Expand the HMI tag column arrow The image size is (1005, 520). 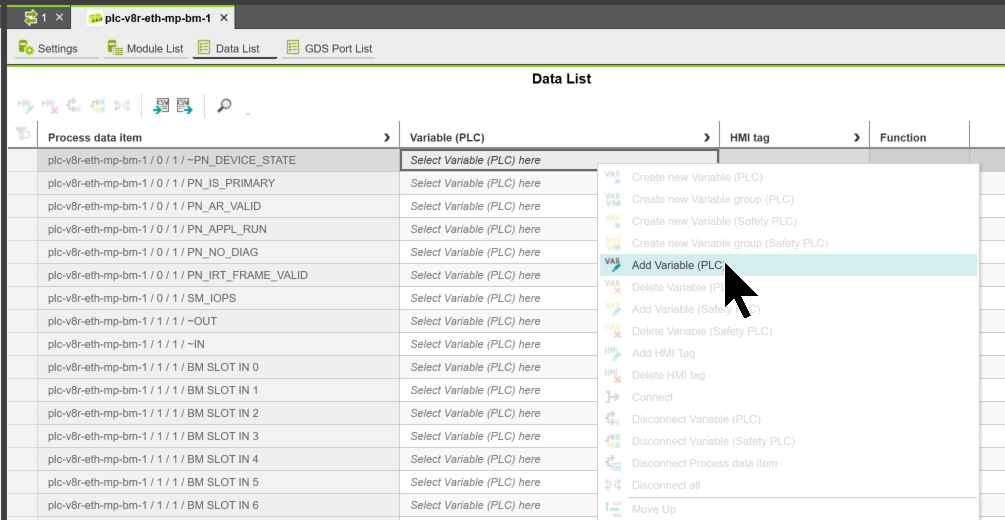(857, 137)
